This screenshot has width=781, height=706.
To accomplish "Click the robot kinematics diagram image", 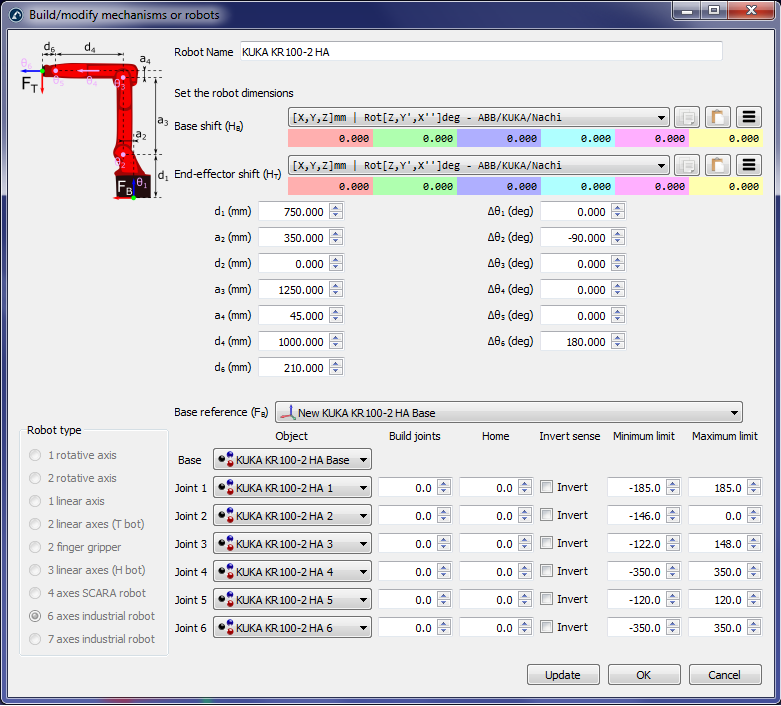I will pyautogui.click(x=86, y=120).
